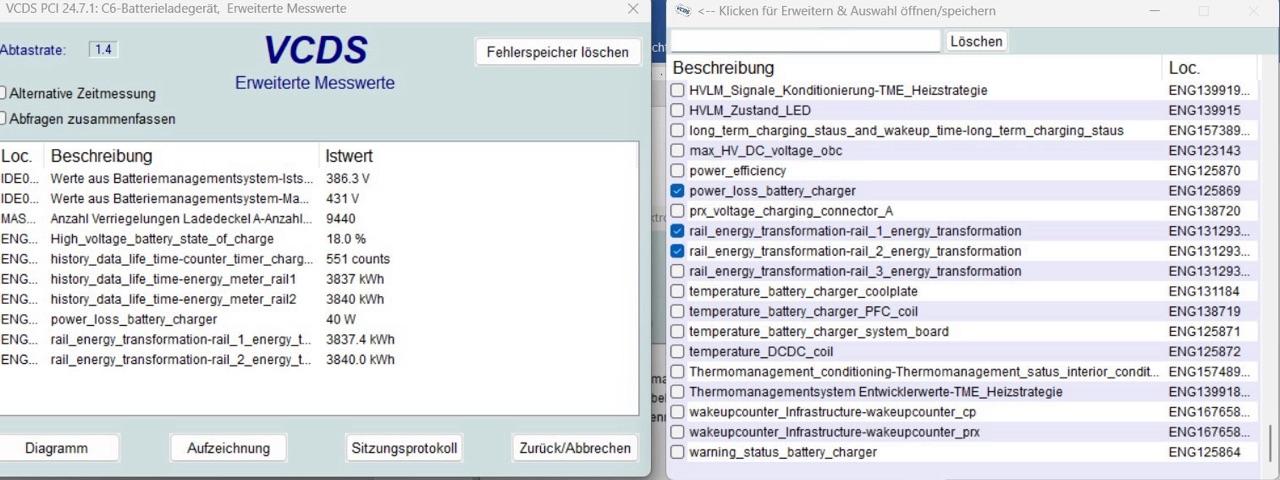The height and width of the screenshot is (480, 1280).
Task: Check power_efficiency box
Action: [x=678, y=170]
